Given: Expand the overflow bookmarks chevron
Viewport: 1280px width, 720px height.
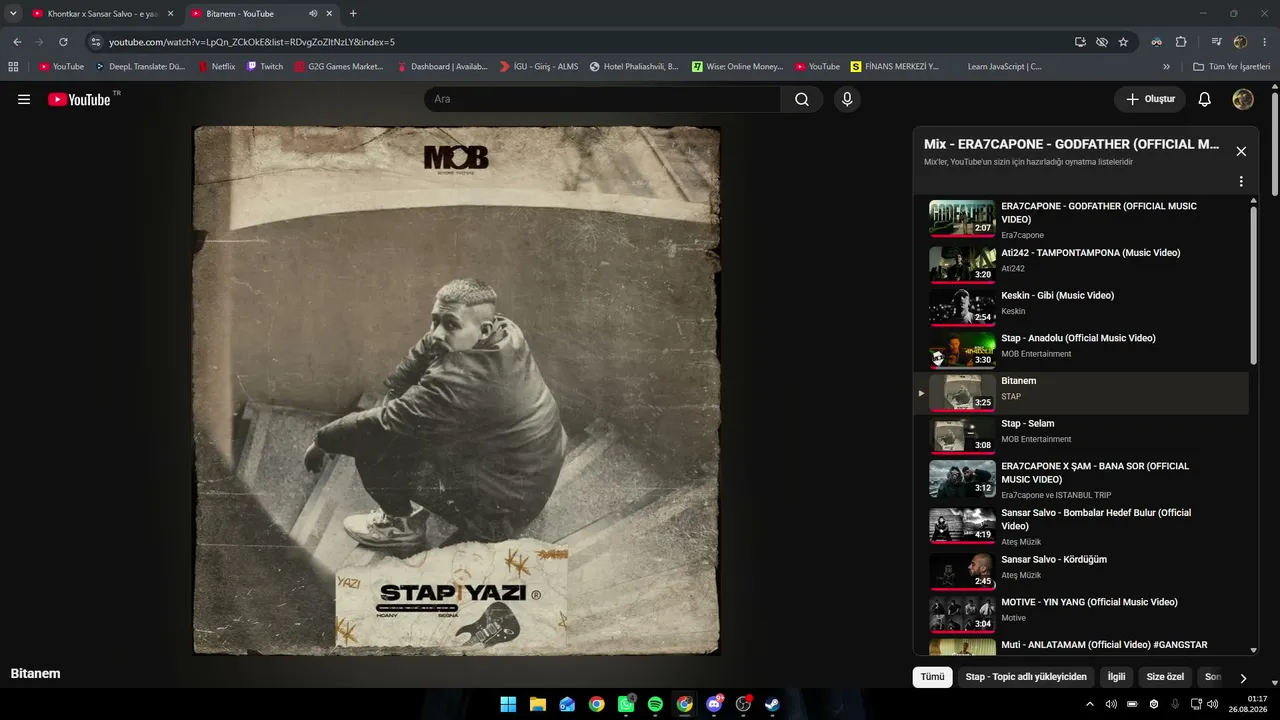Looking at the screenshot, I should click(1166, 67).
